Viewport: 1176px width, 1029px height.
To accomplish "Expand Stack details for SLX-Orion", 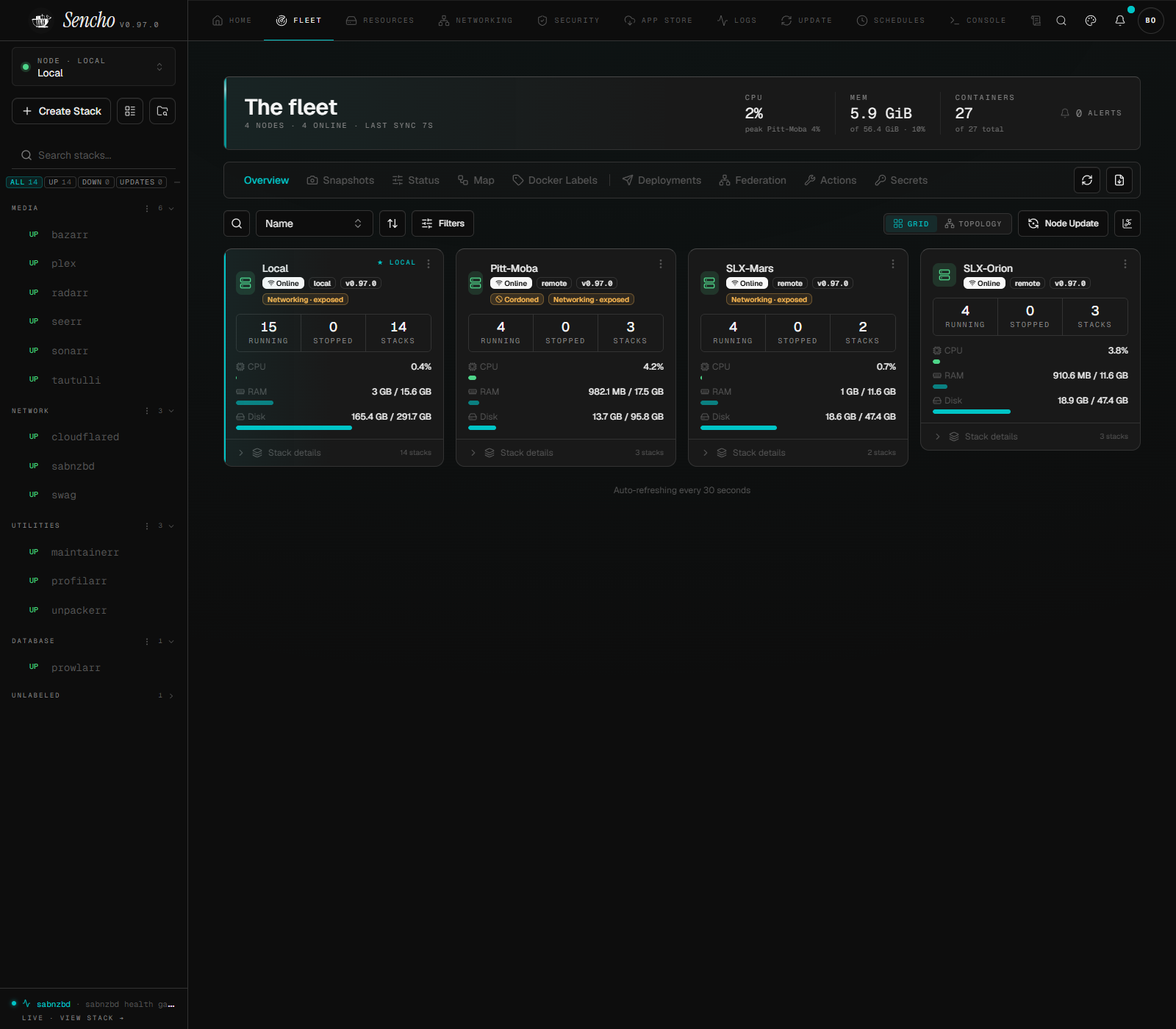I will [x=1030, y=437].
